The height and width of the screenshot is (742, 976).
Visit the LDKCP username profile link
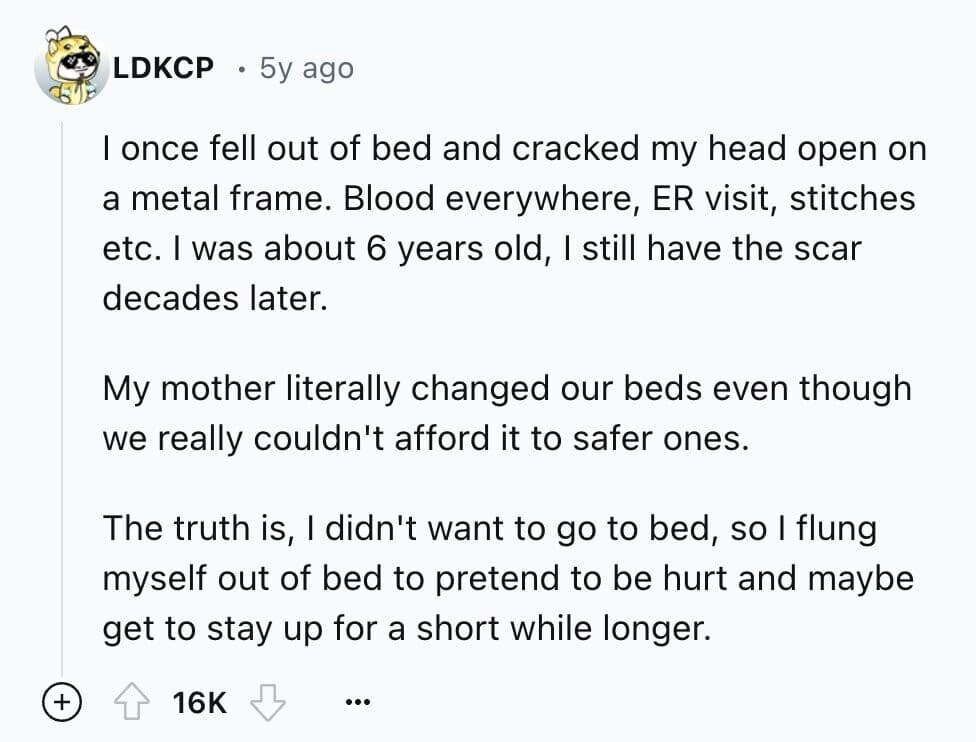pyautogui.click(x=163, y=68)
